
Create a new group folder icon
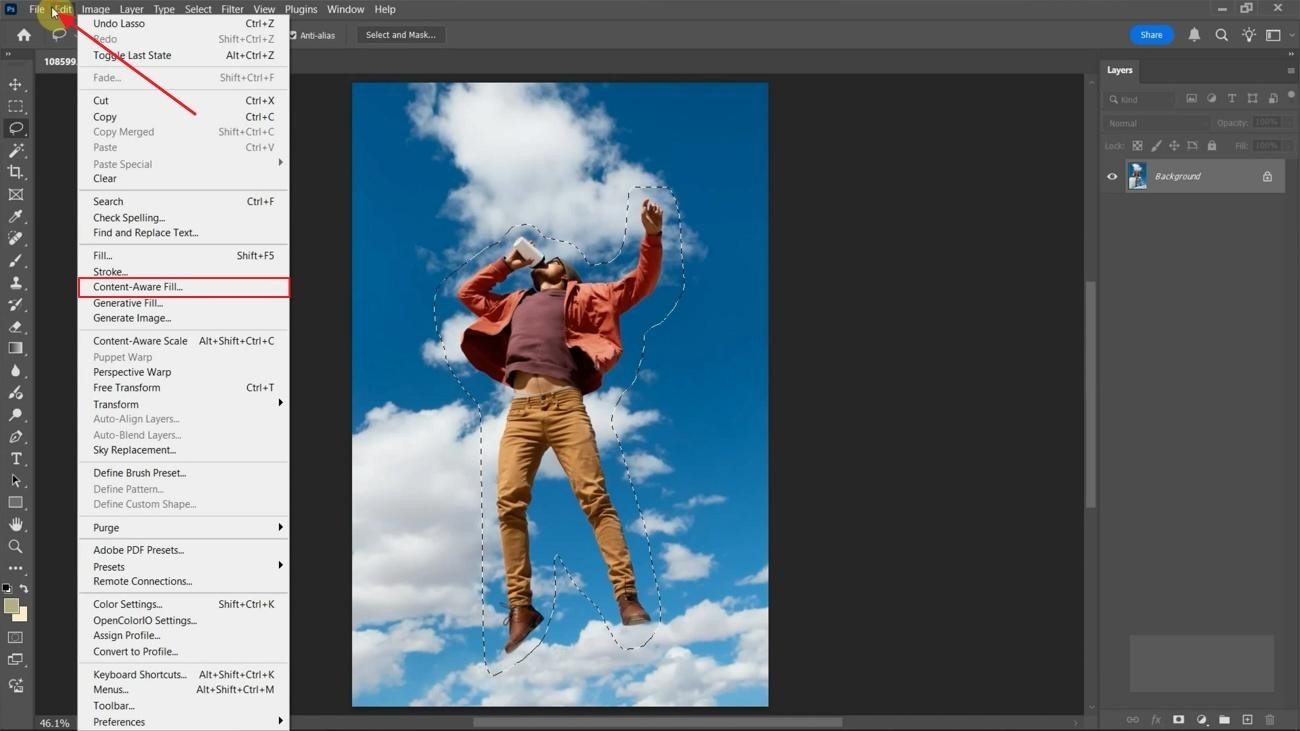1224,720
